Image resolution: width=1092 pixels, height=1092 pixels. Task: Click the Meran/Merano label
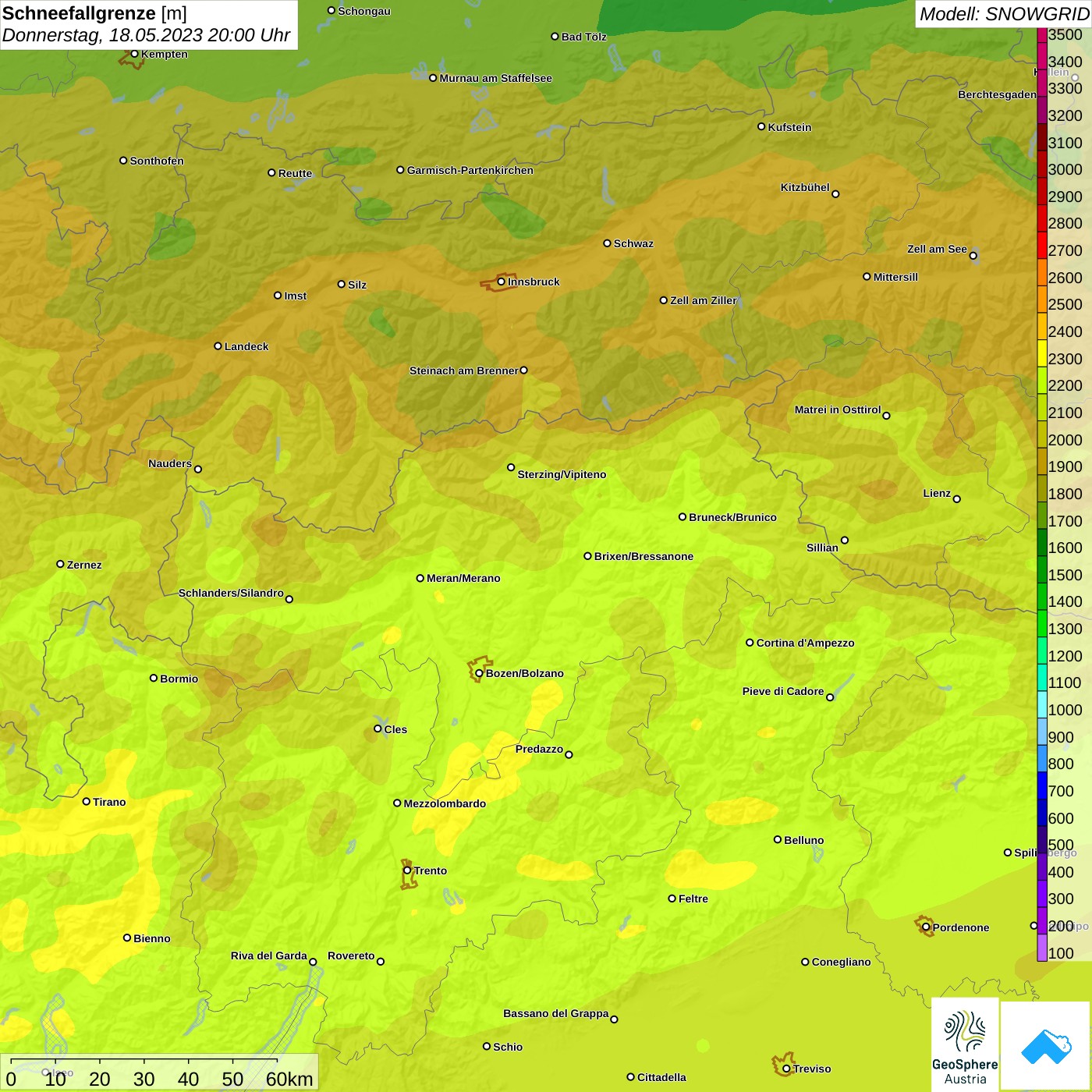[463, 578]
